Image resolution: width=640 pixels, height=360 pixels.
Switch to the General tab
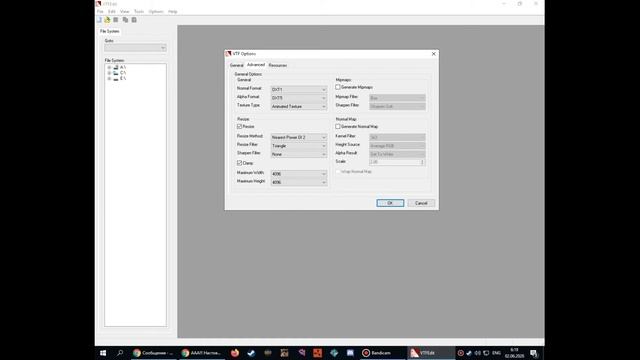[x=236, y=65]
